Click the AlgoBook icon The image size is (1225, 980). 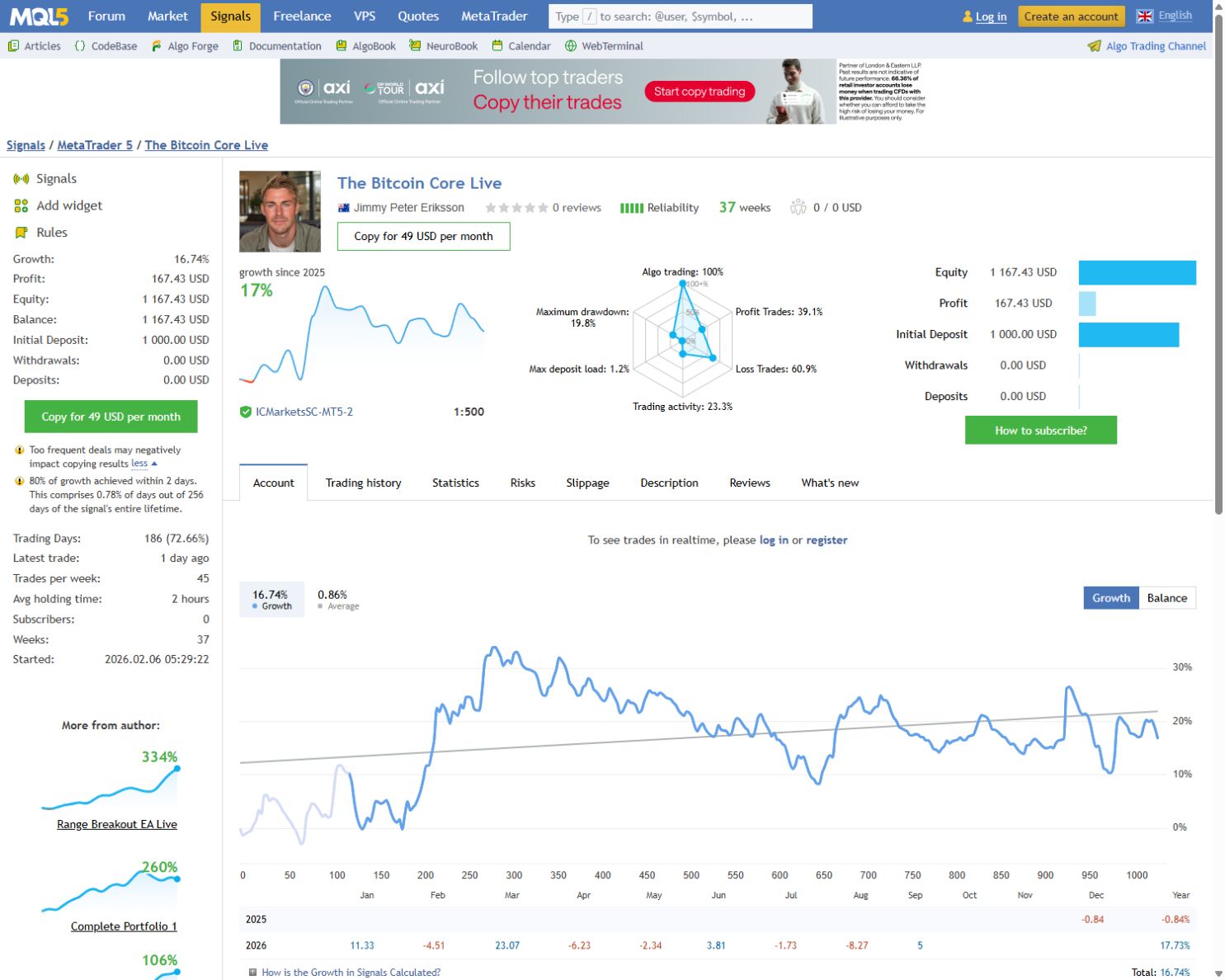[342, 46]
